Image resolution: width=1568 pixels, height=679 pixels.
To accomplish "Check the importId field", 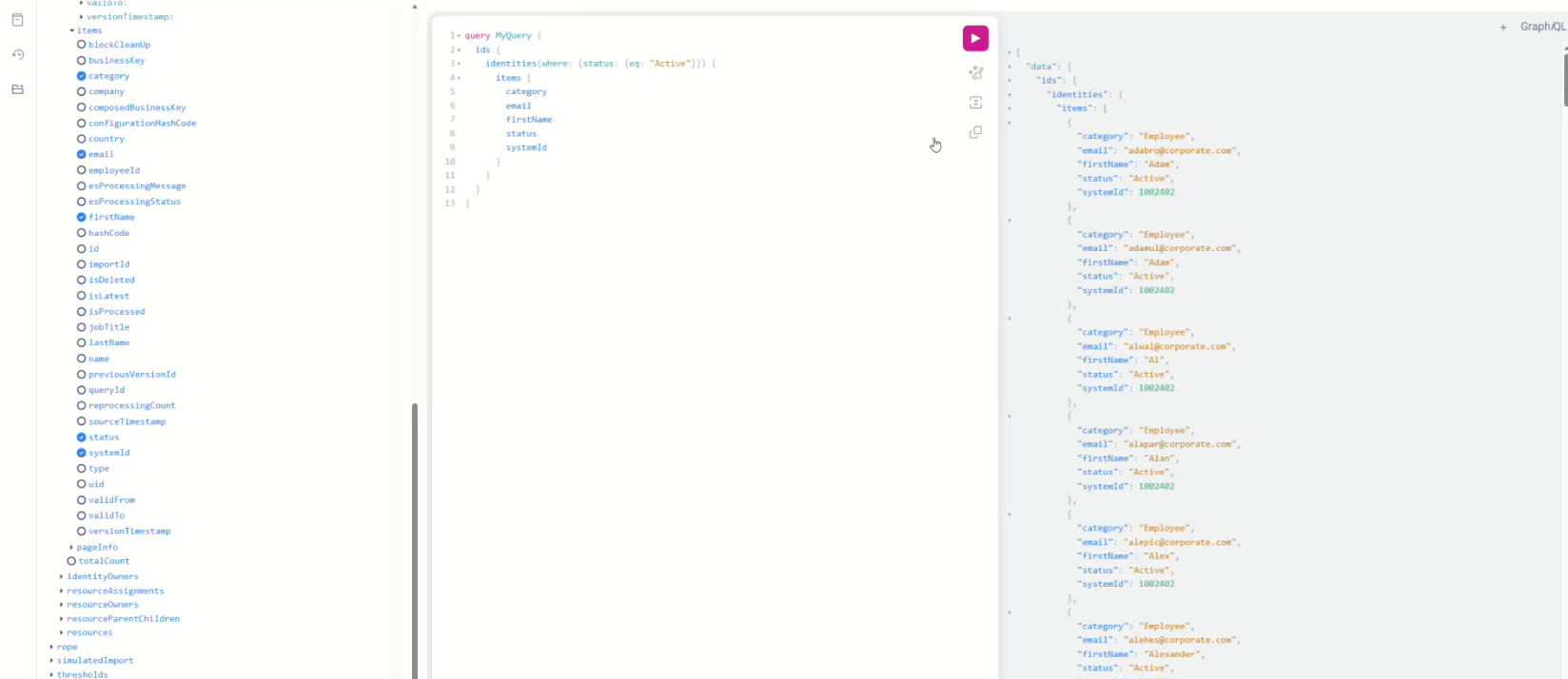I will coord(81,264).
